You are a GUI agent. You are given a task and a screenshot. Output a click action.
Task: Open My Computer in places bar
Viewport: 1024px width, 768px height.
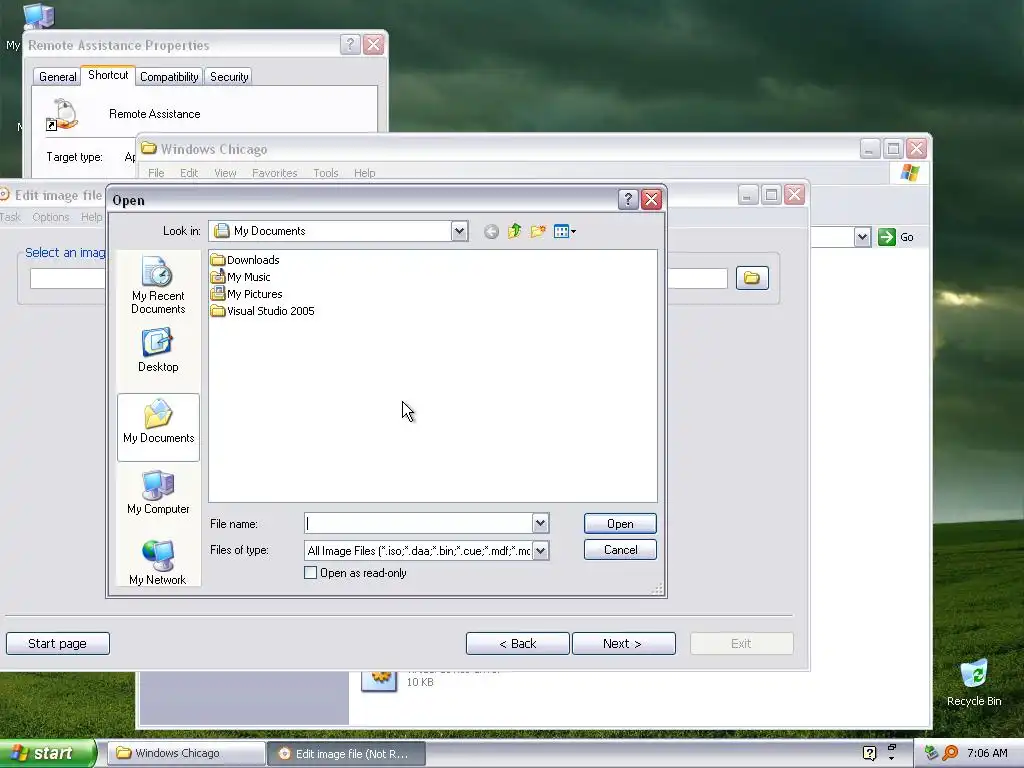click(x=158, y=492)
